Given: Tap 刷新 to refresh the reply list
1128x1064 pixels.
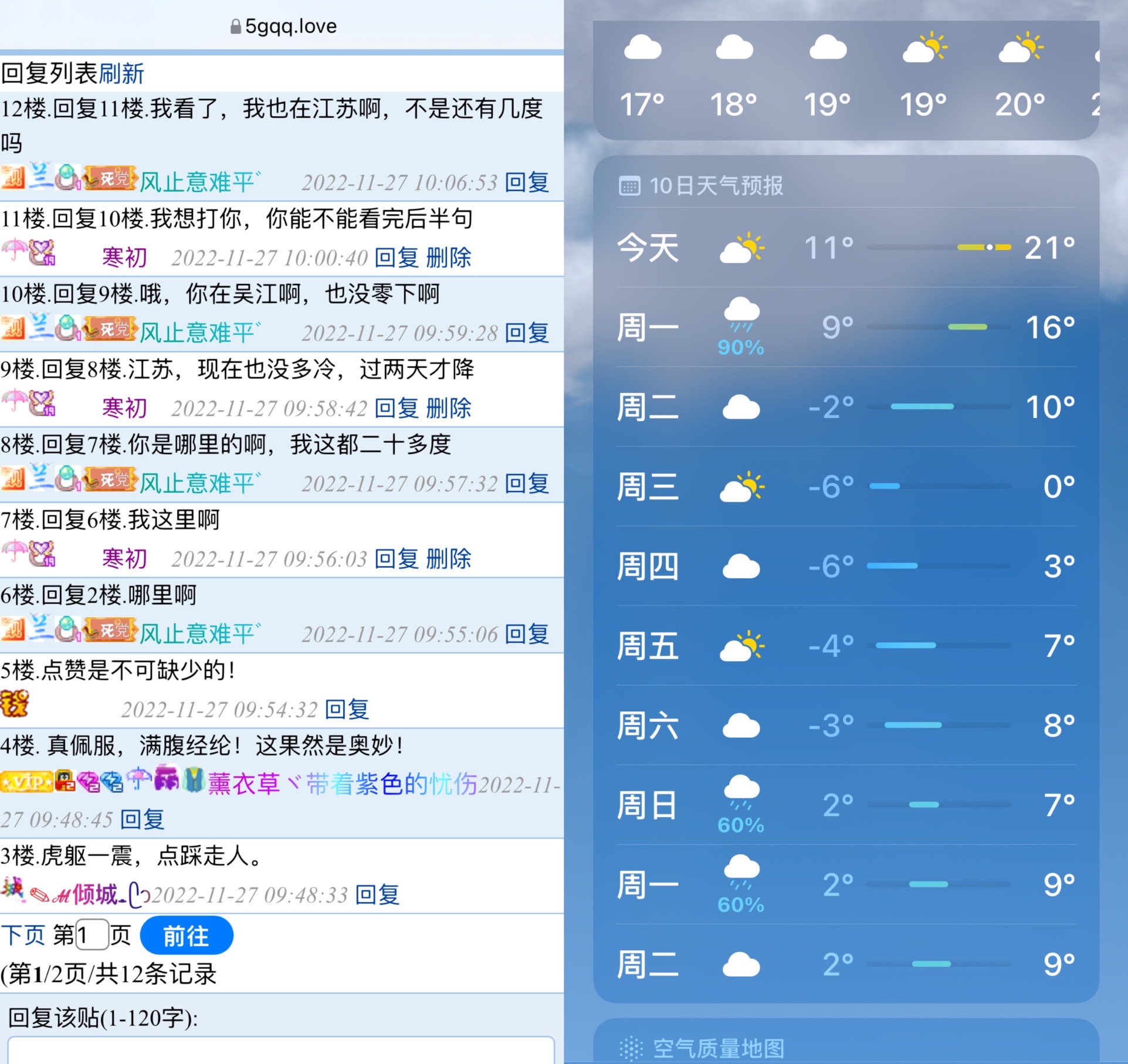Looking at the screenshot, I should [121, 74].
